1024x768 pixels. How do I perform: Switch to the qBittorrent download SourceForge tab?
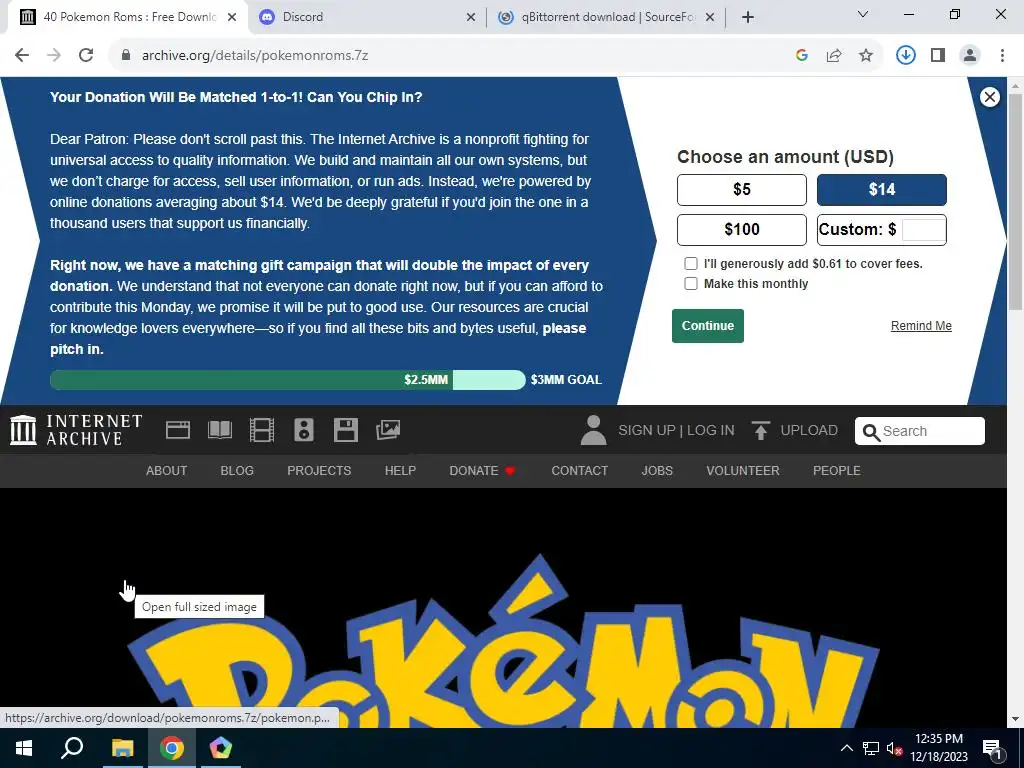click(x=607, y=17)
